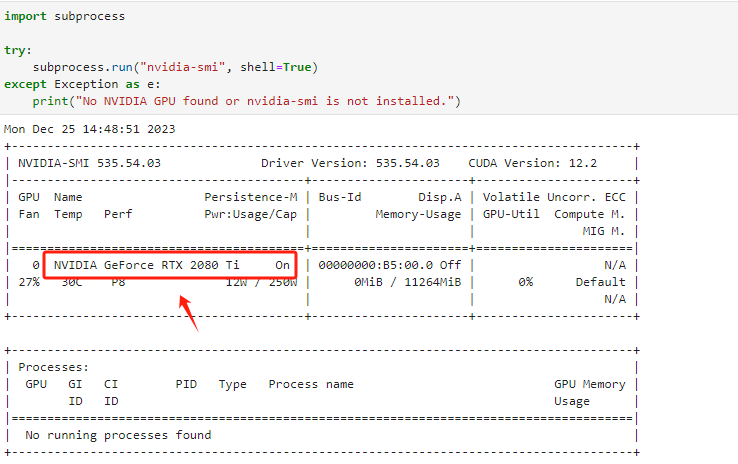Click the 'GPU-Util' header
The image size is (738, 464).
[x=511, y=214]
